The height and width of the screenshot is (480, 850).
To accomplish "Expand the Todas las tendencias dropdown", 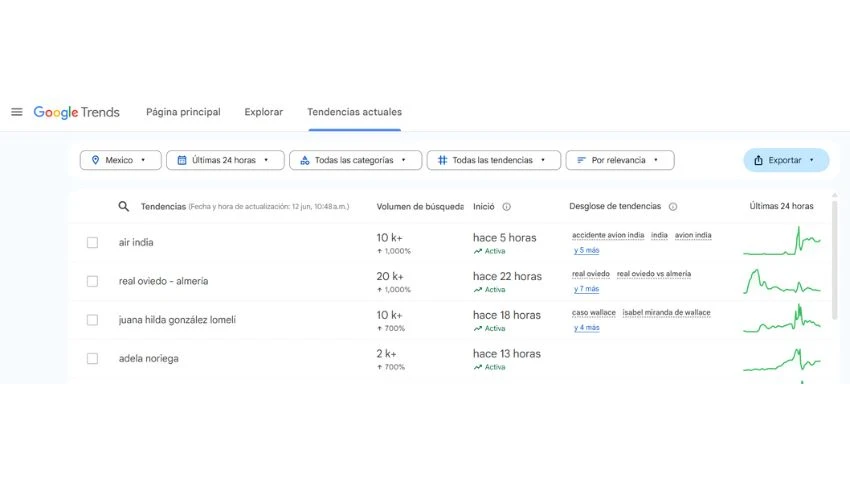I will tap(493, 160).
